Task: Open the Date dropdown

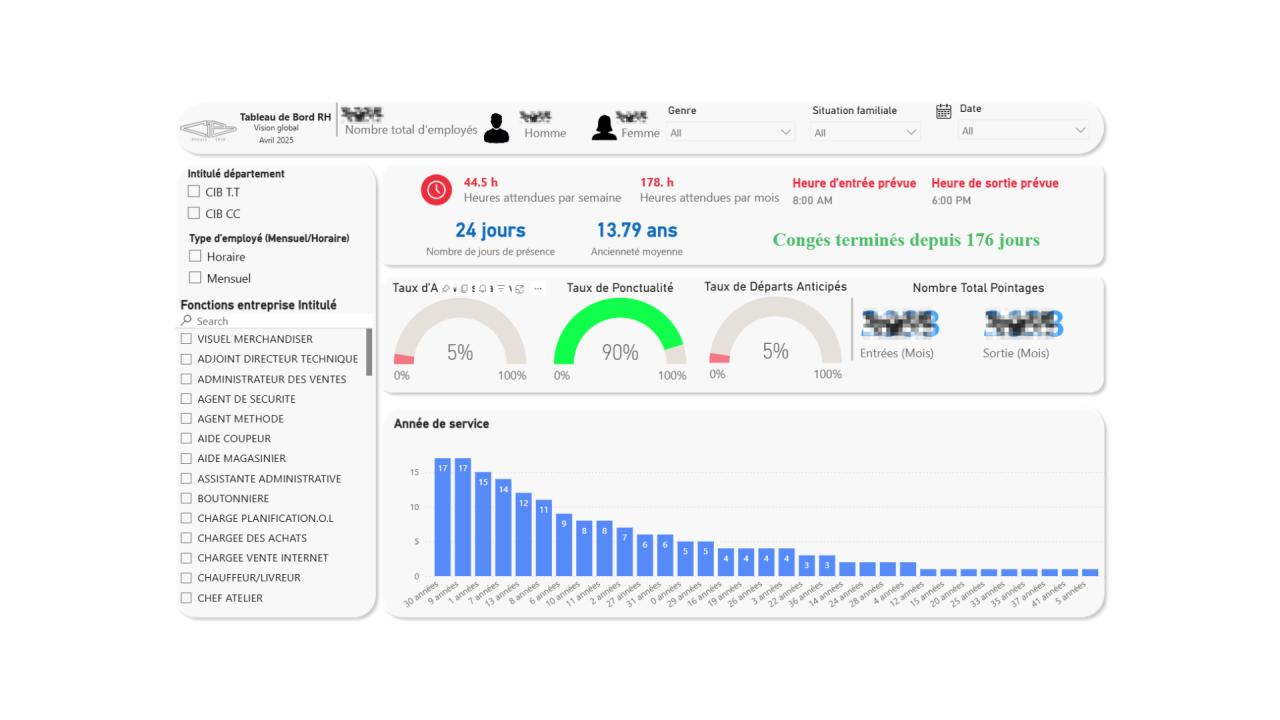Action: [x=1024, y=130]
